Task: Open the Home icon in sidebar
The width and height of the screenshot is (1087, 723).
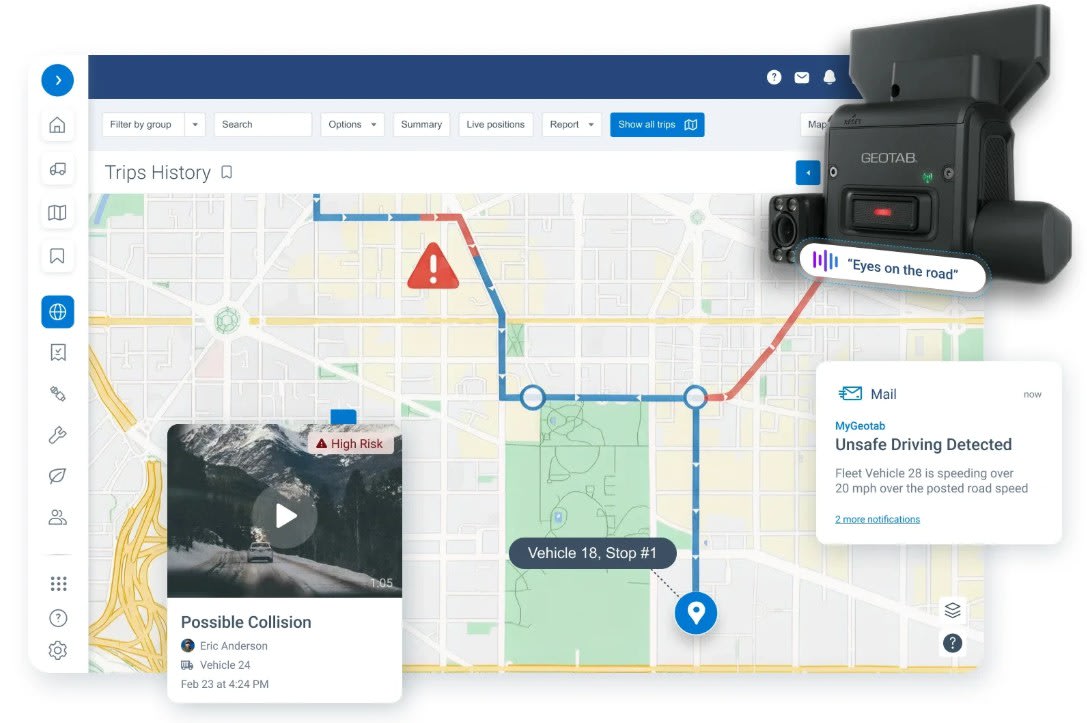Action: point(57,125)
